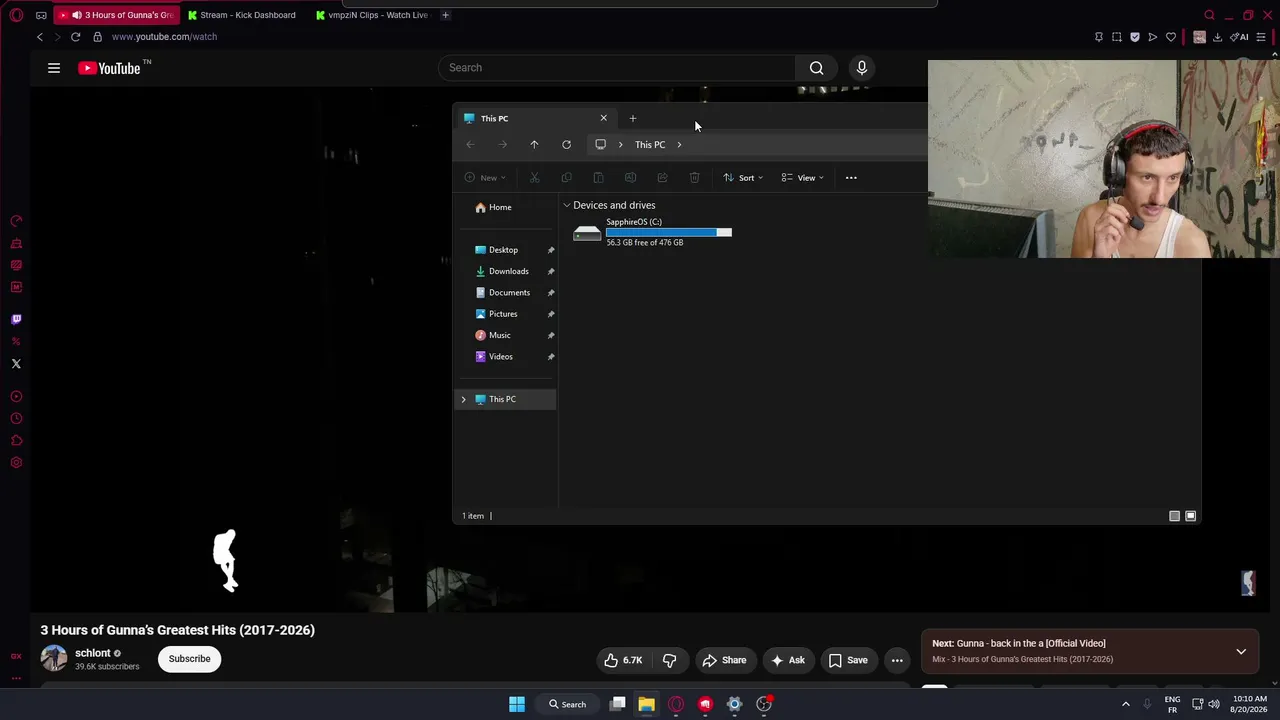
Task: Click the YouTube search magnifier button
Action: [817, 68]
